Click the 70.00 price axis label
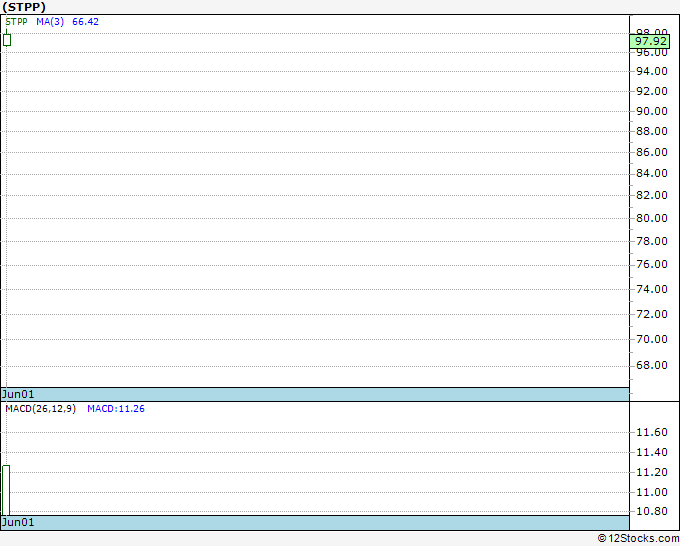The image size is (680, 546). [x=651, y=339]
